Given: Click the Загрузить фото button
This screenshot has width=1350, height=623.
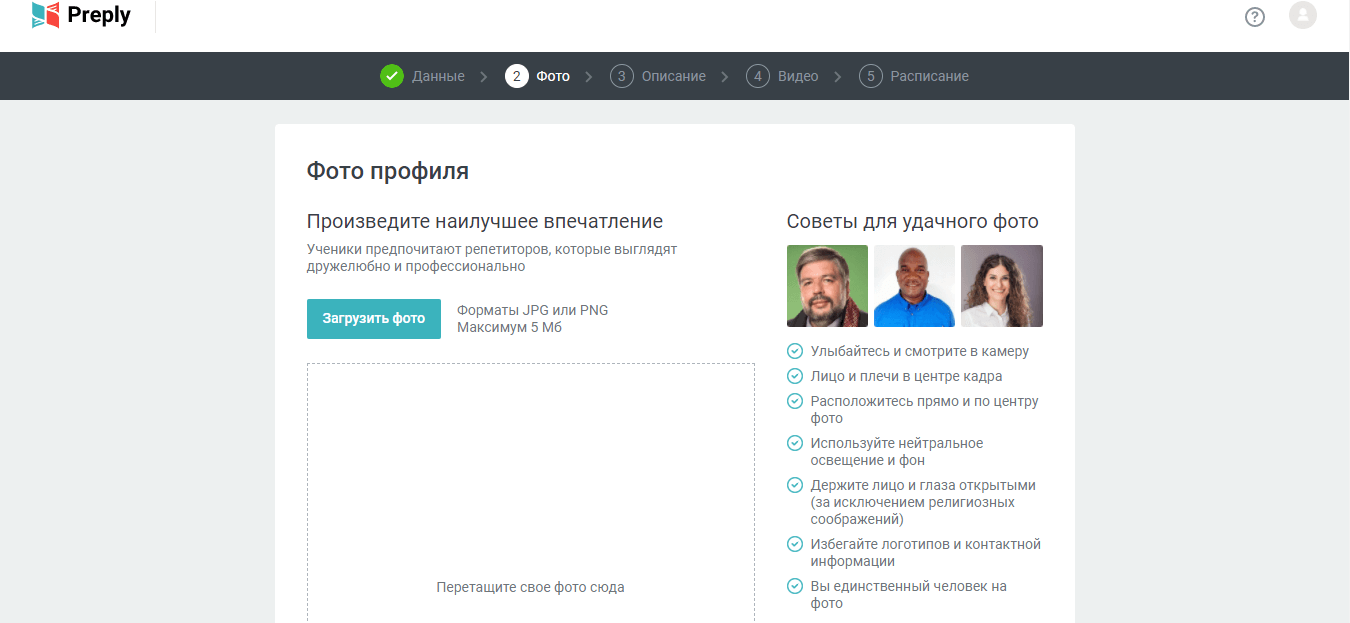Looking at the screenshot, I should (374, 319).
